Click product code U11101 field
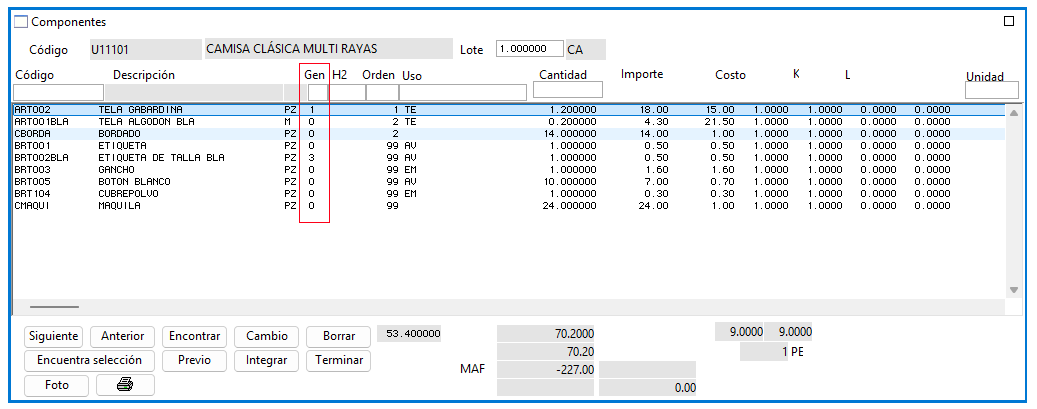Viewport: 1037px width, 409px height. [145, 49]
